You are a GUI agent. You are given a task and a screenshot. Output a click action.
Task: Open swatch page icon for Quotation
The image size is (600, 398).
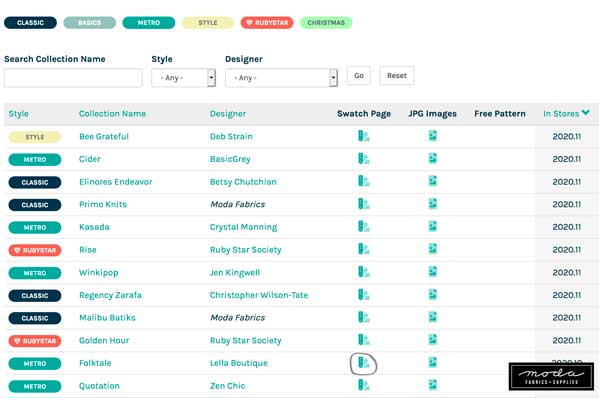click(364, 385)
